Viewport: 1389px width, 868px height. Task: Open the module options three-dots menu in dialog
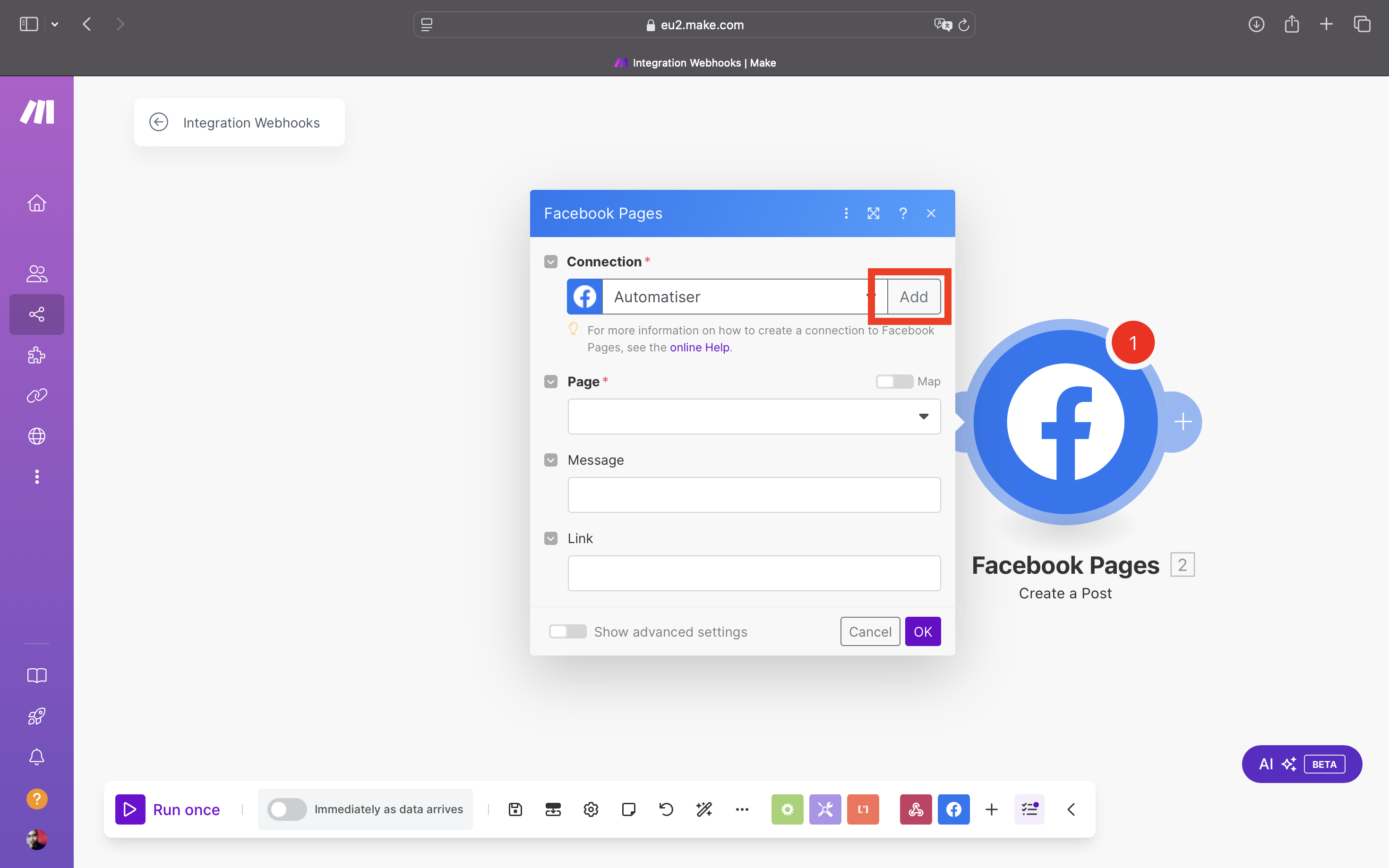pyautogui.click(x=846, y=213)
